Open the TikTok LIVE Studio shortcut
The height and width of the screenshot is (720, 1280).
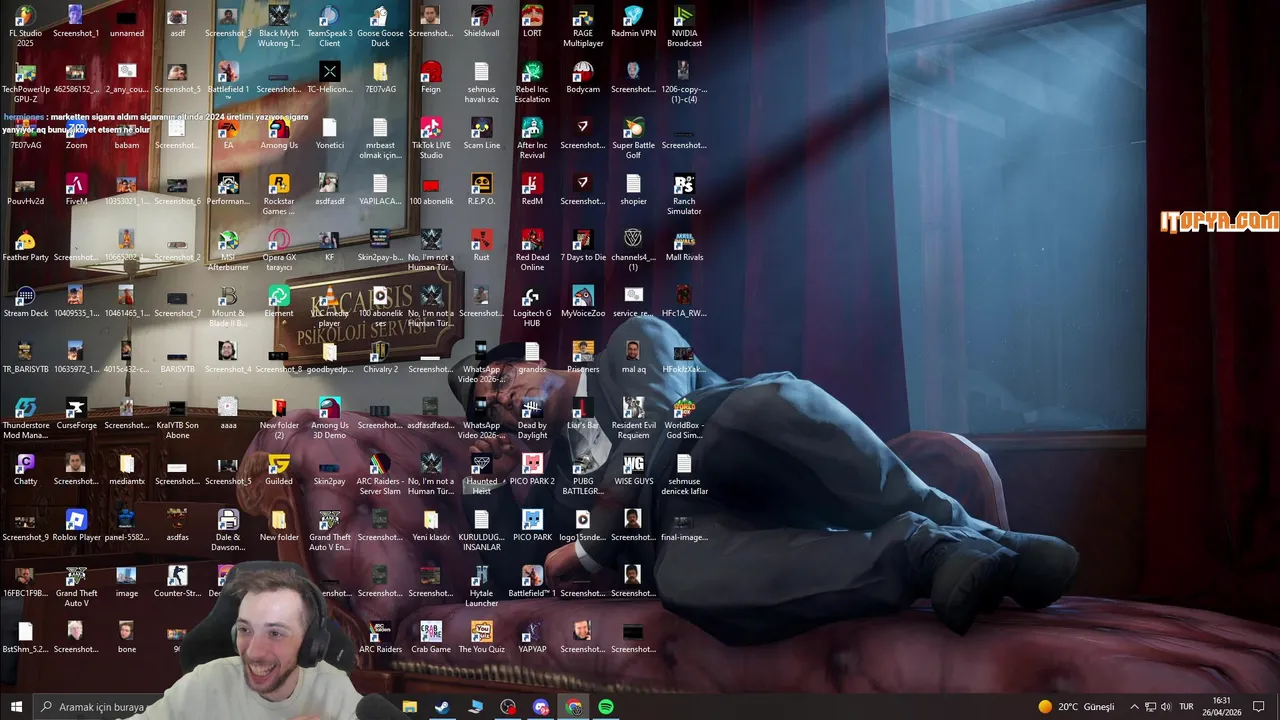(x=431, y=138)
